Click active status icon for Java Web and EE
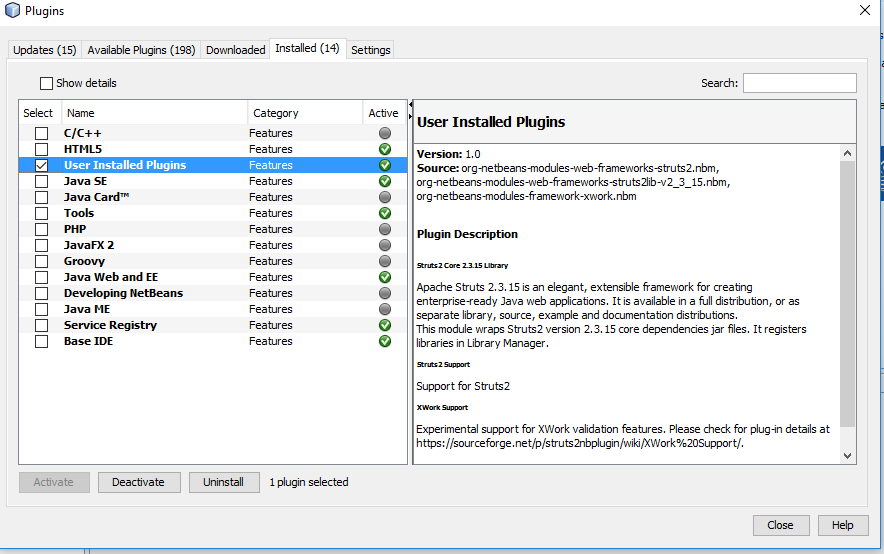The height and width of the screenshot is (554, 884). 385,277
